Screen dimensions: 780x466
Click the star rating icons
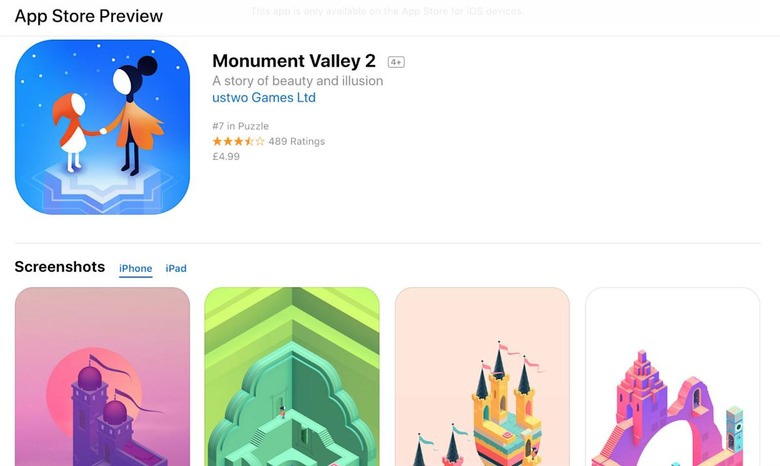pos(238,141)
